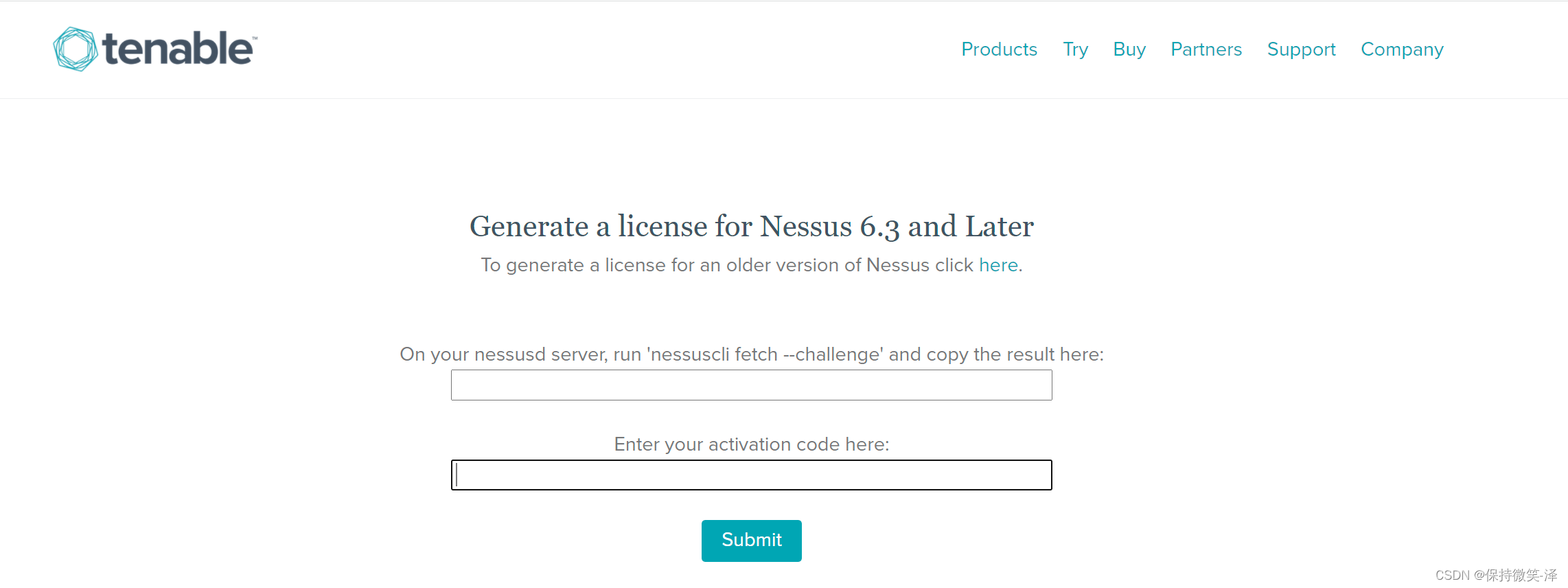This screenshot has height=588, width=1568.
Task: Click the trademark symbol beside tenable
Action: pos(255,38)
